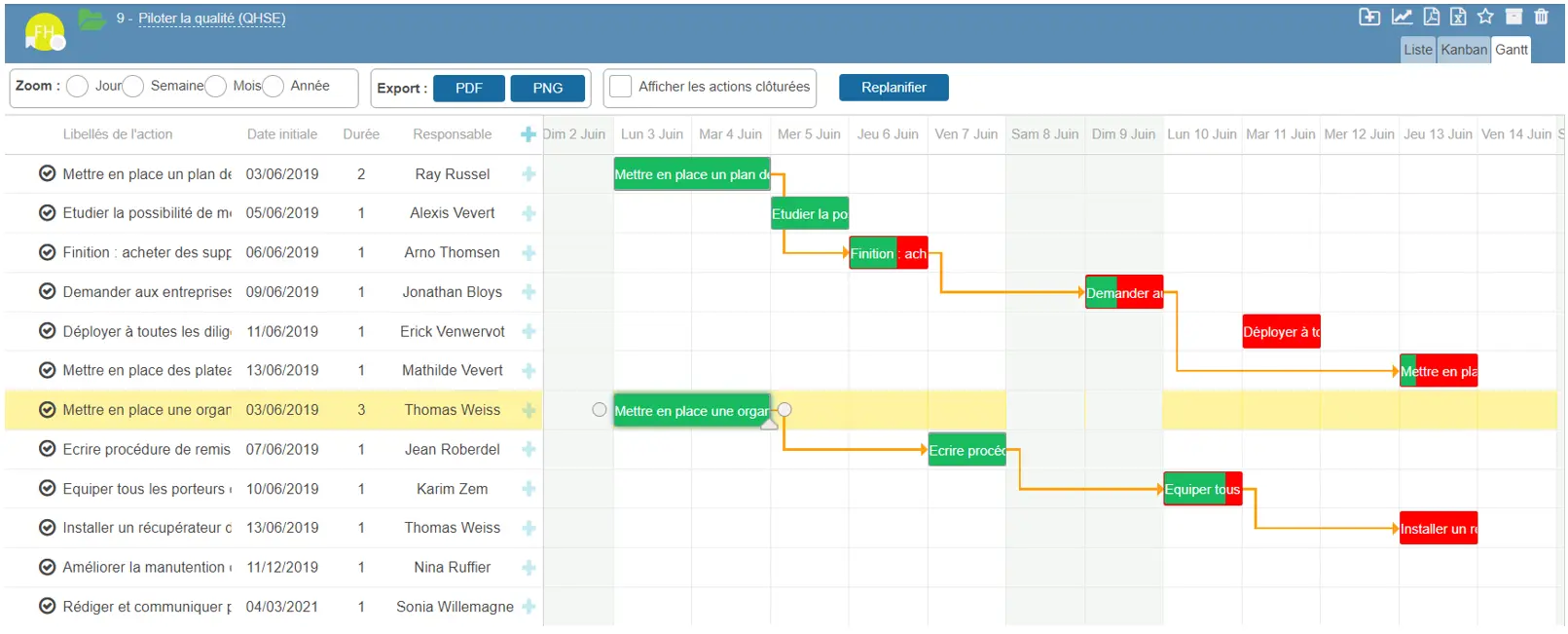Switch to the Kanban tab

point(1463,50)
